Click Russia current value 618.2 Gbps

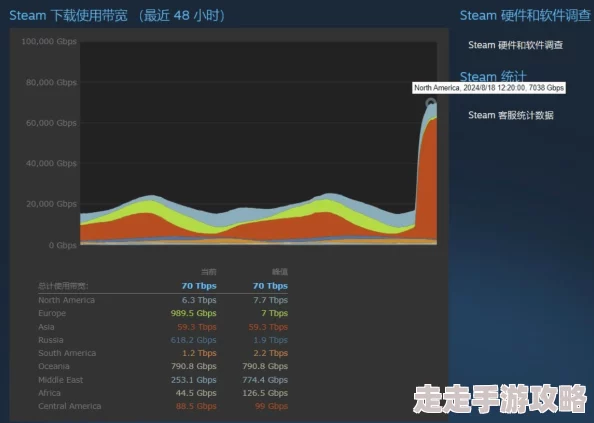coord(193,340)
